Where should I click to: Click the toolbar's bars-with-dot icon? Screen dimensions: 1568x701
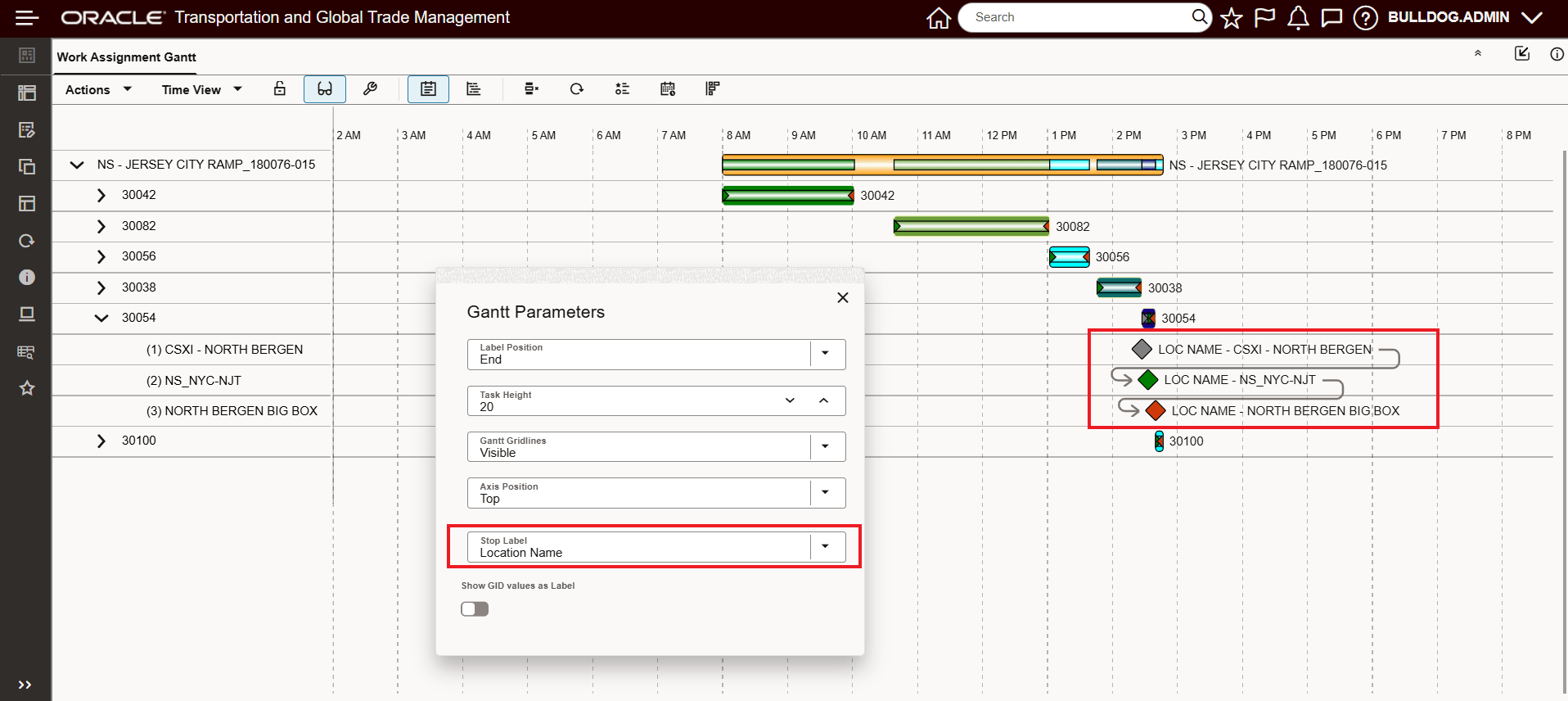(531, 88)
